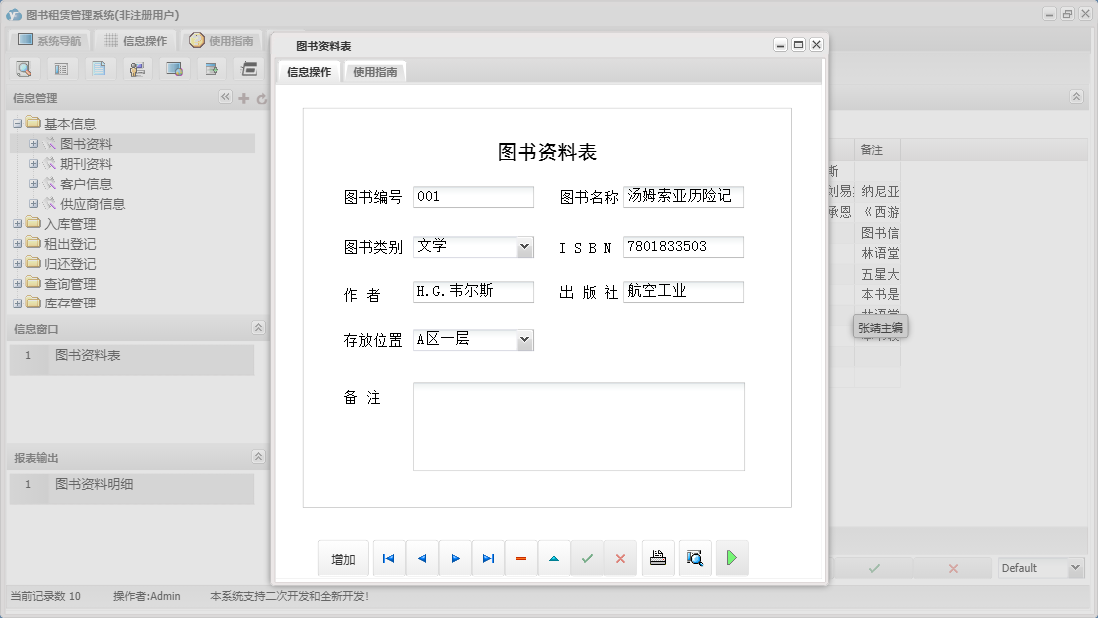Click the red delete-record minus icon
Viewport: 1098px width, 618px height.
click(x=521, y=558)
